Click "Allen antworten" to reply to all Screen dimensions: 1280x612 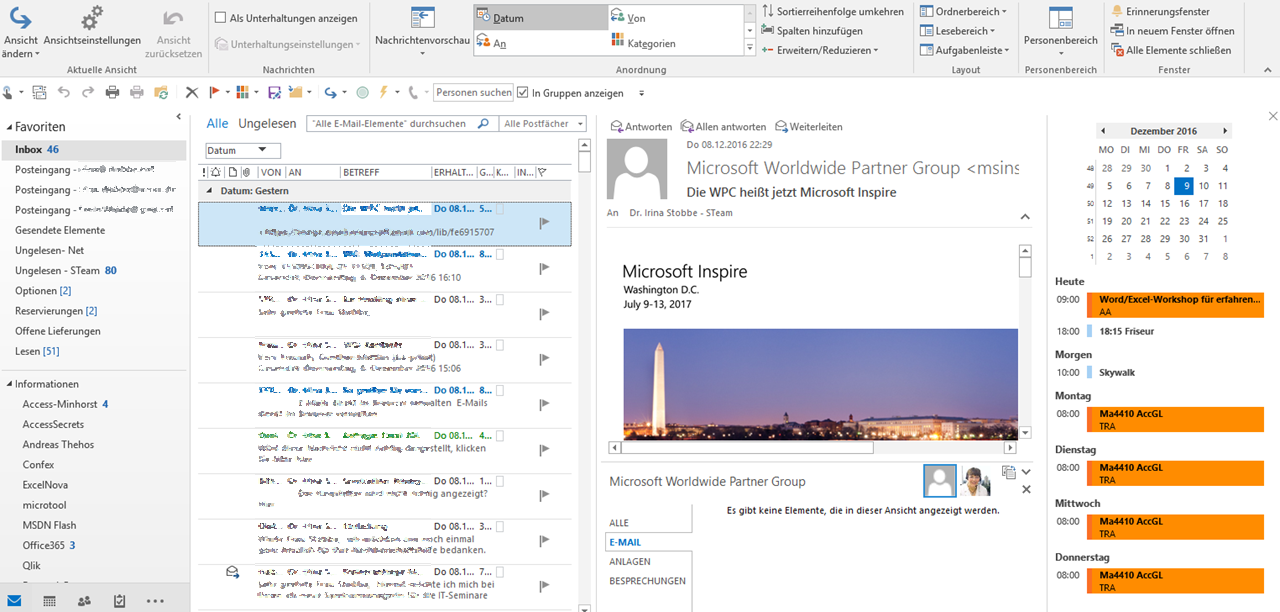tap(723, 127)
